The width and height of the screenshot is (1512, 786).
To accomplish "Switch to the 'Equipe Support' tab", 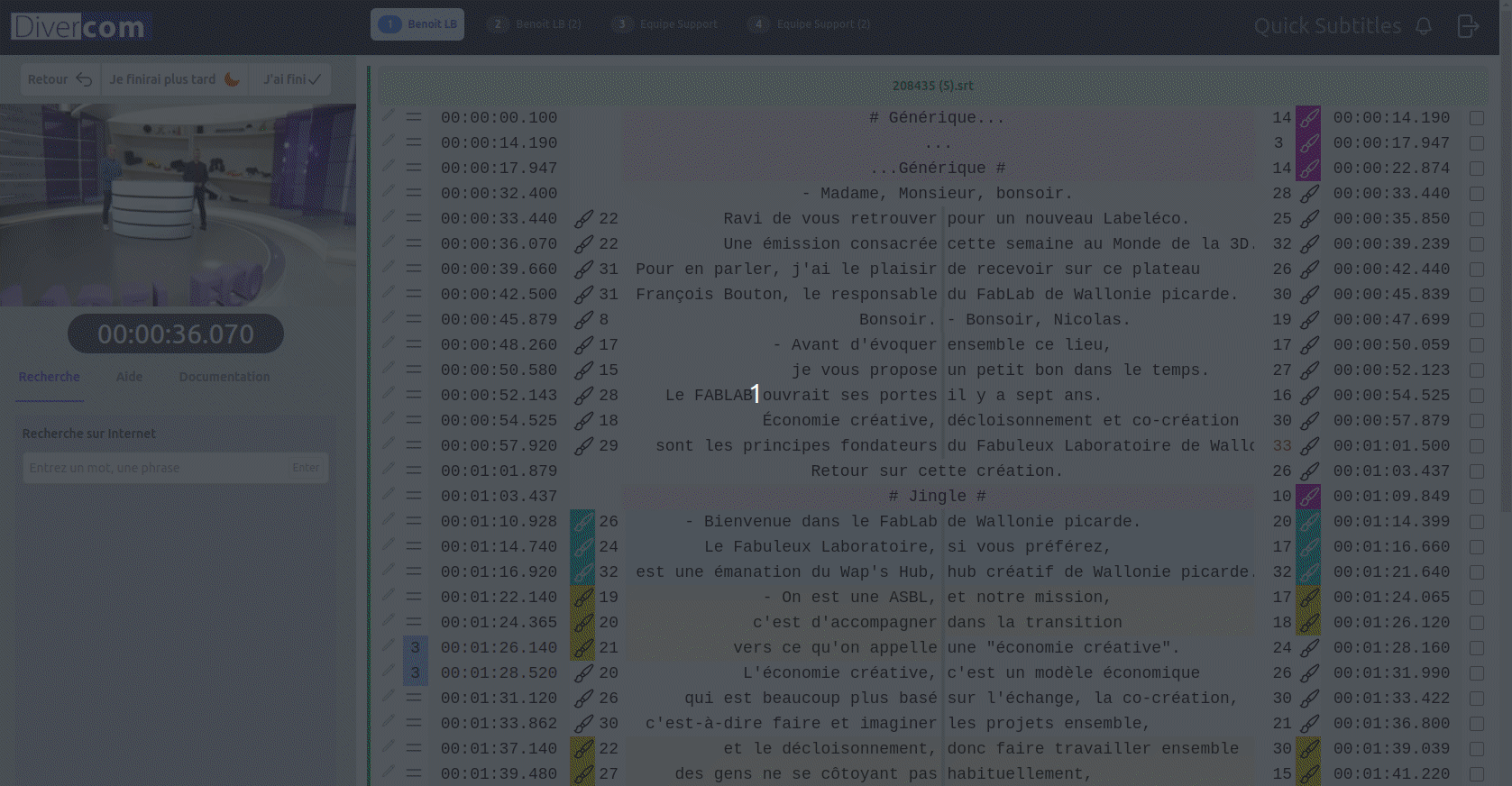I will 665,24.
